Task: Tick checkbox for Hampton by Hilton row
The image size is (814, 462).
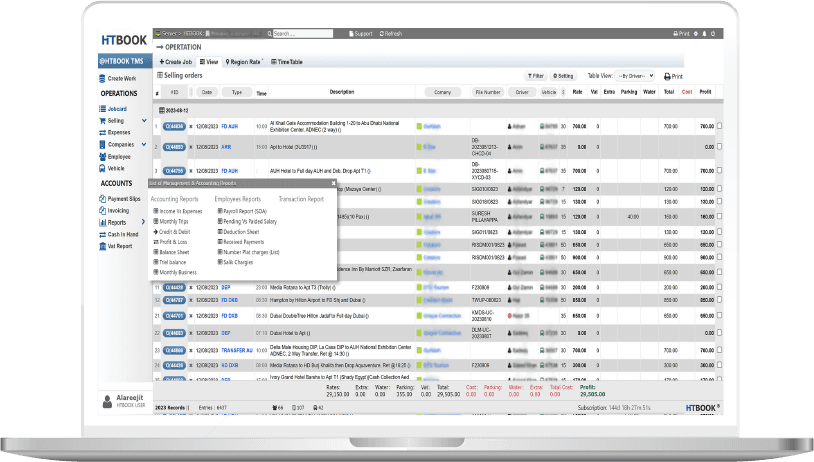Action: (x=720, y=300)
